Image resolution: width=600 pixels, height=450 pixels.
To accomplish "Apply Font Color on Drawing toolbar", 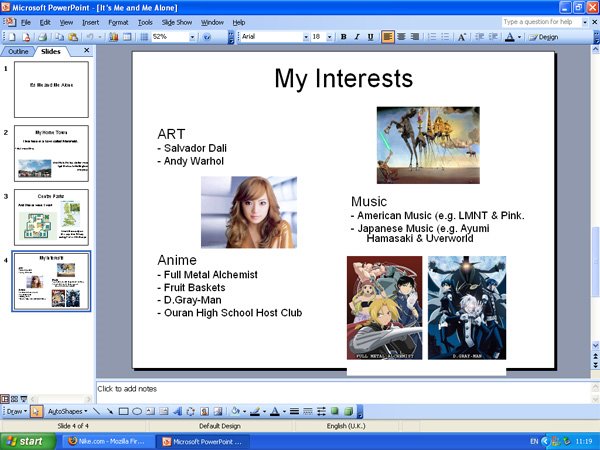I will [275, 411].
